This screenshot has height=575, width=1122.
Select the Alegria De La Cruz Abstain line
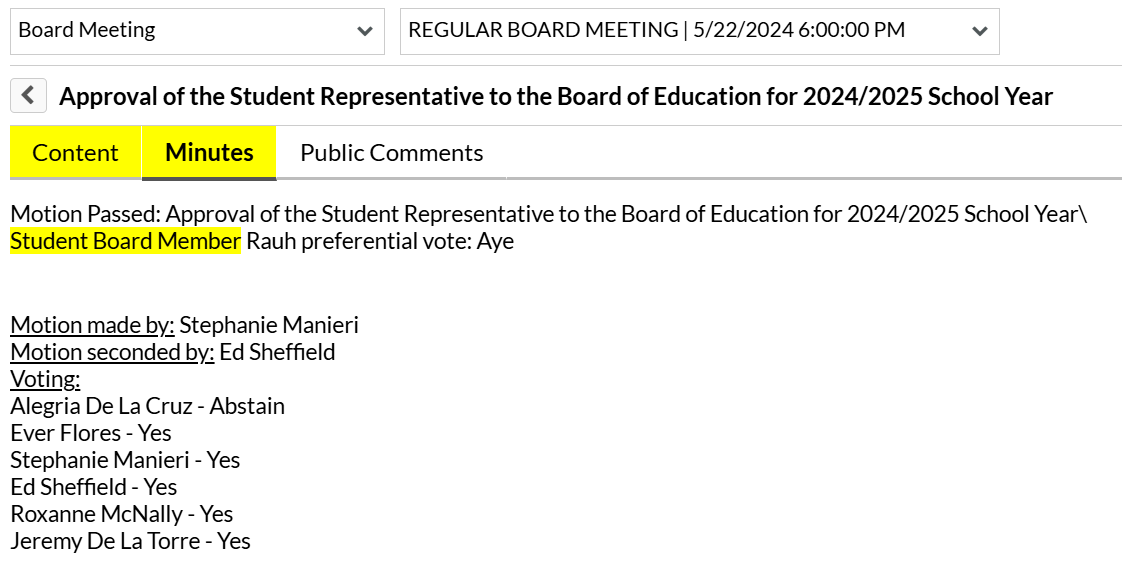coord(147,406)
